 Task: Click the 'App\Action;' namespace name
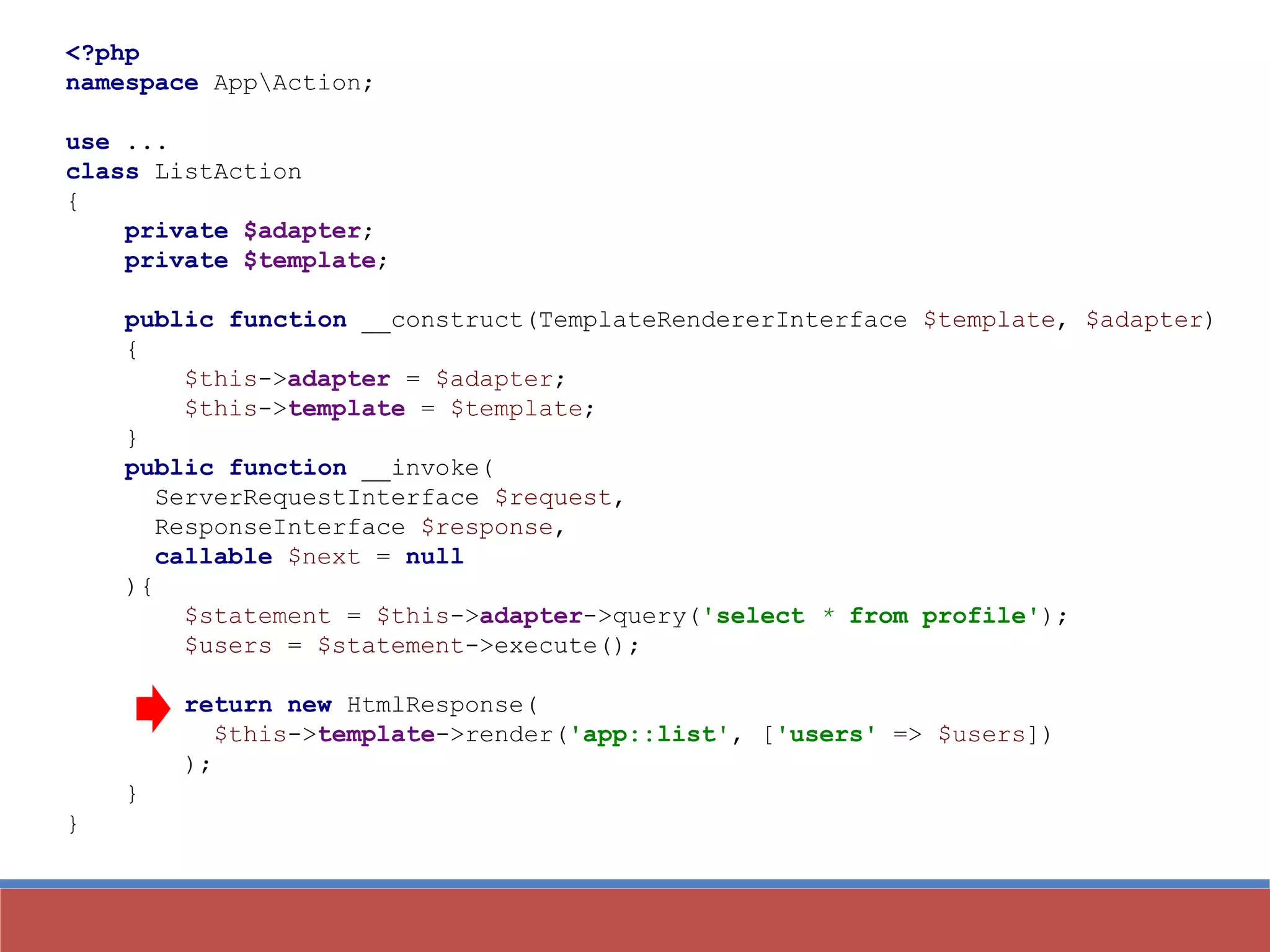tap(293, 82)
